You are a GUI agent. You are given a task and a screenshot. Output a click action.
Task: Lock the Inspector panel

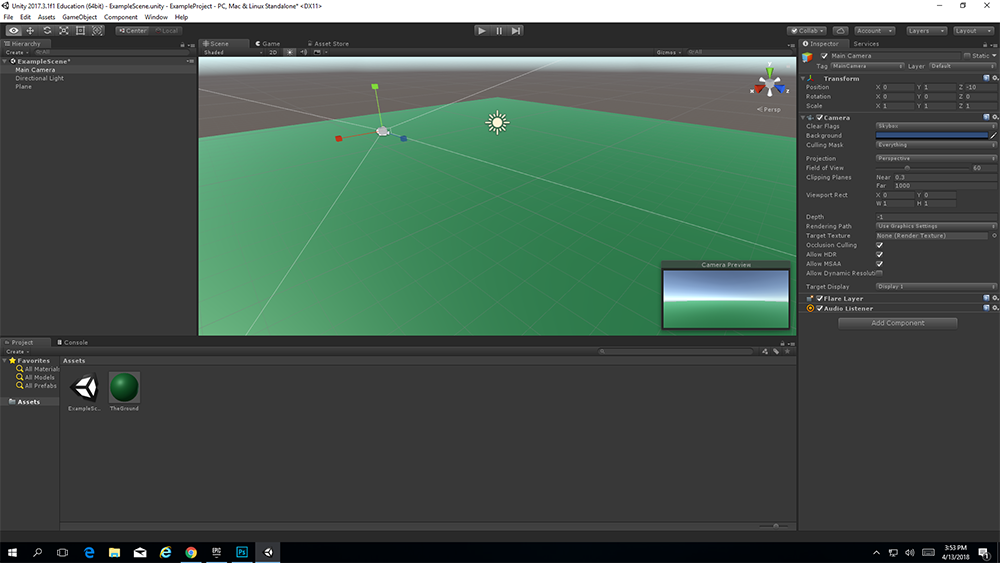click(x=985, y=44)
